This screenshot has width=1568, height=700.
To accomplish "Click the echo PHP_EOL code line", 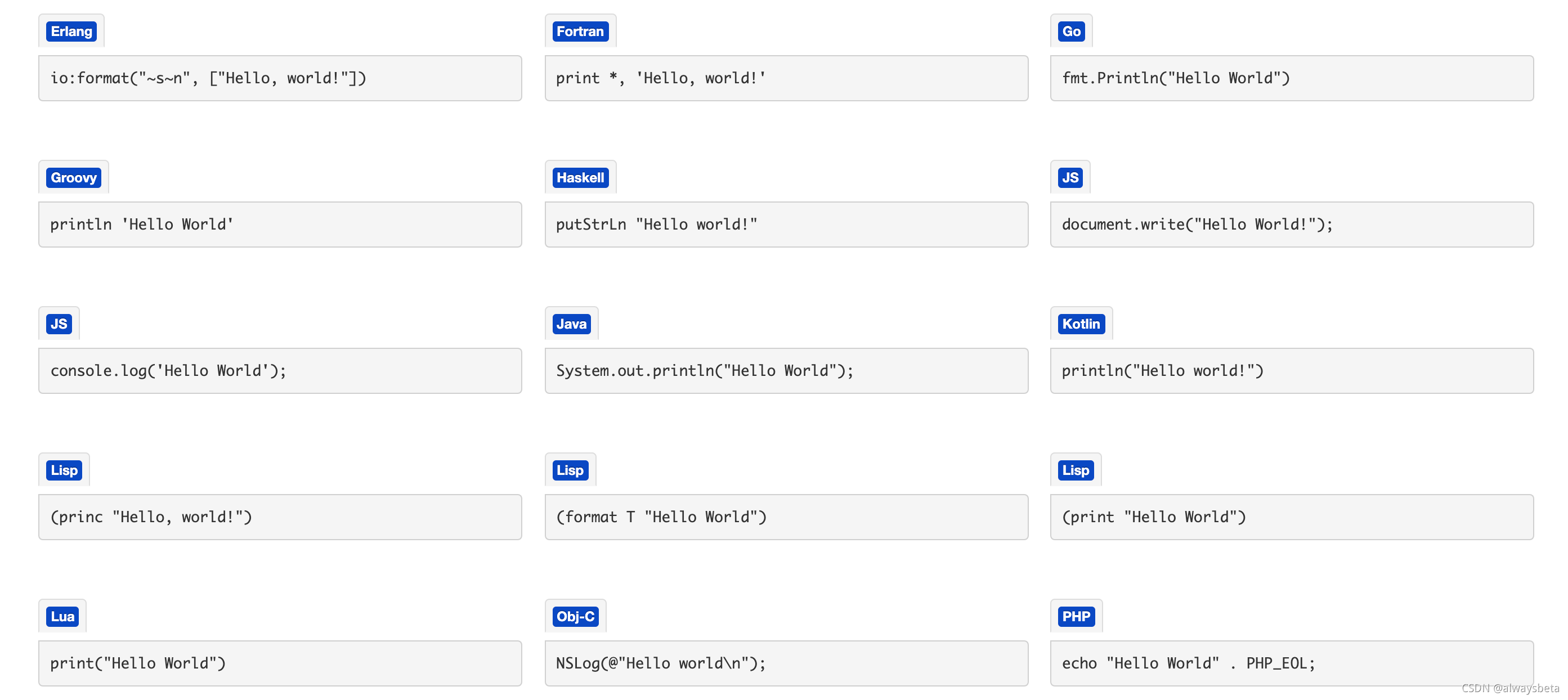I will point(1292,663).
